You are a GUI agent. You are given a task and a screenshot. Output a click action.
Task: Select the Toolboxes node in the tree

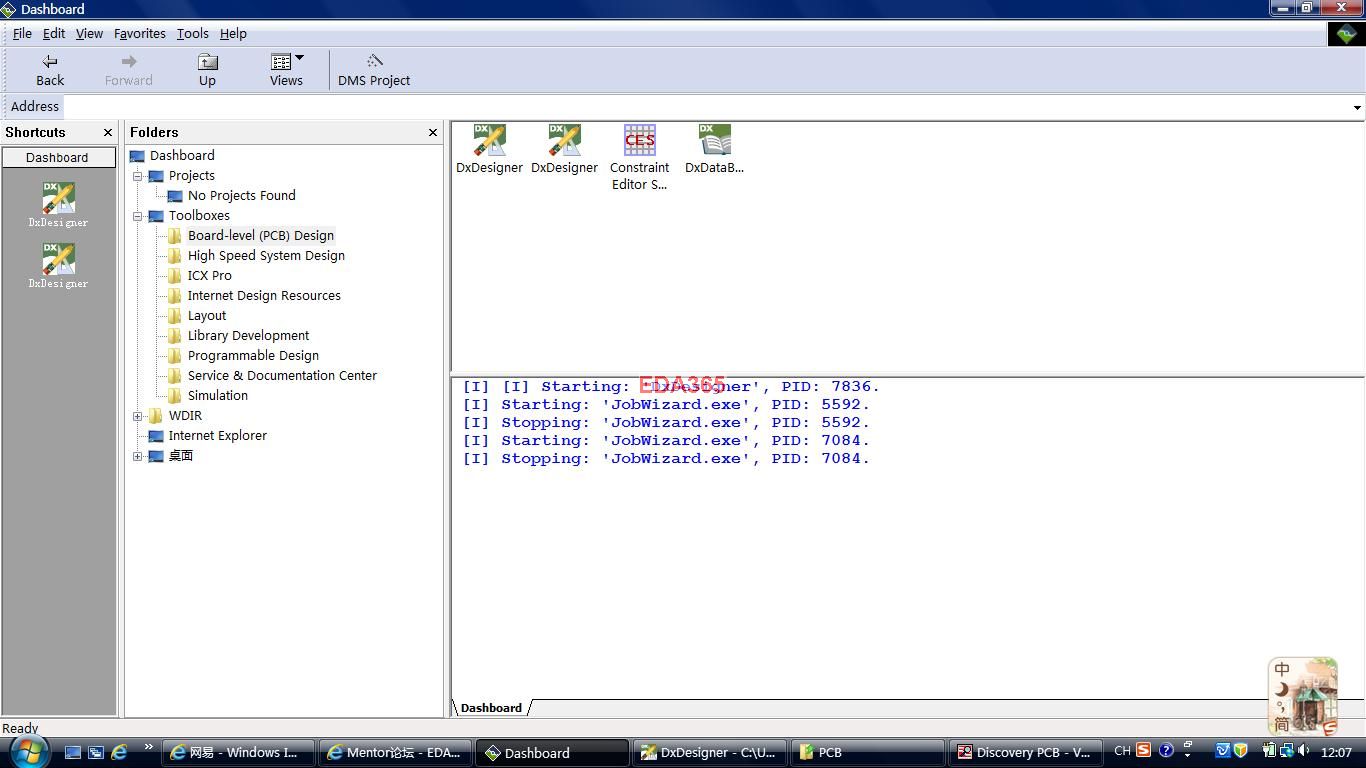(x=199, y=215)
